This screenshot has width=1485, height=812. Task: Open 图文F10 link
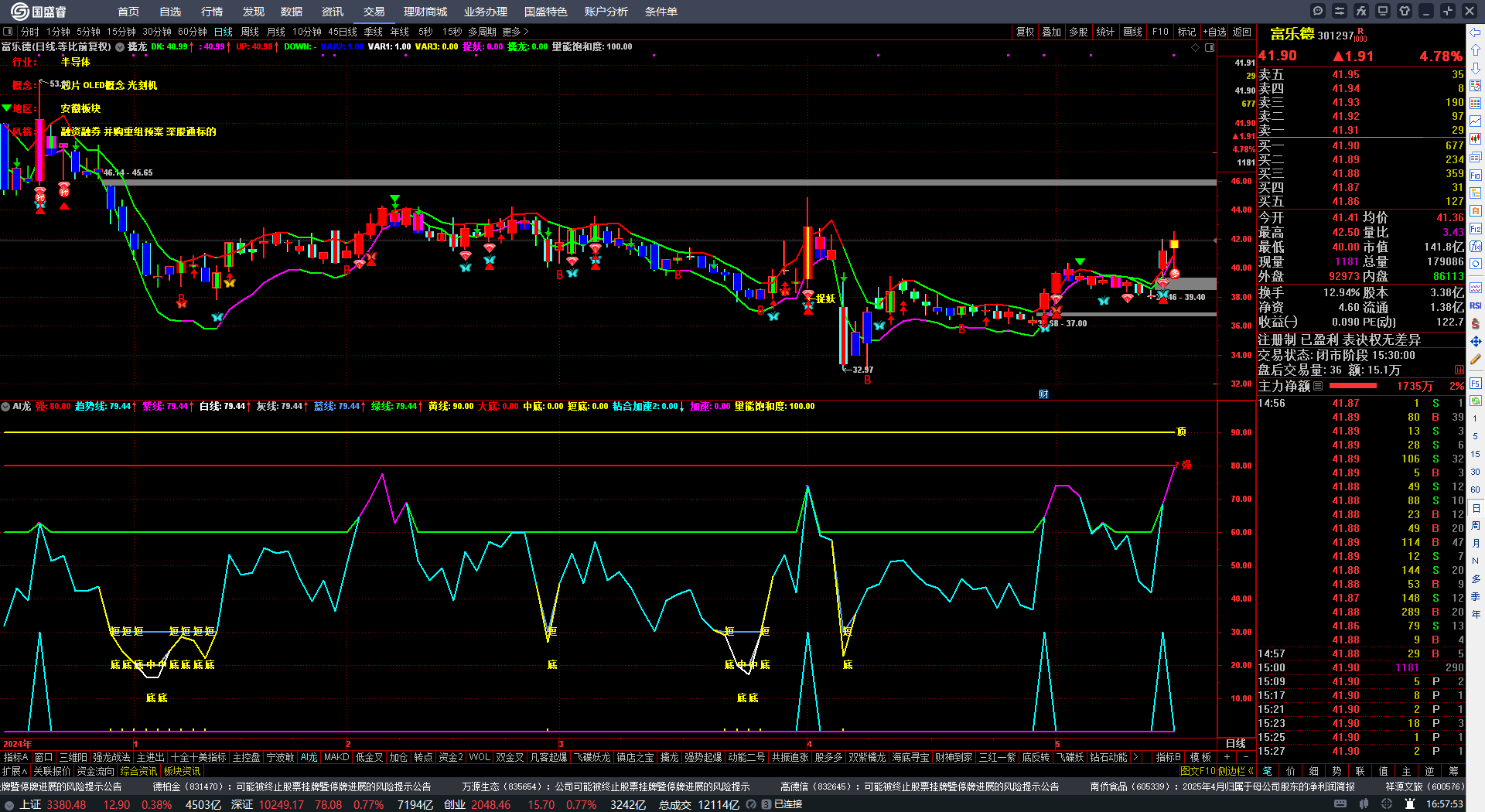coord(1197,771)
